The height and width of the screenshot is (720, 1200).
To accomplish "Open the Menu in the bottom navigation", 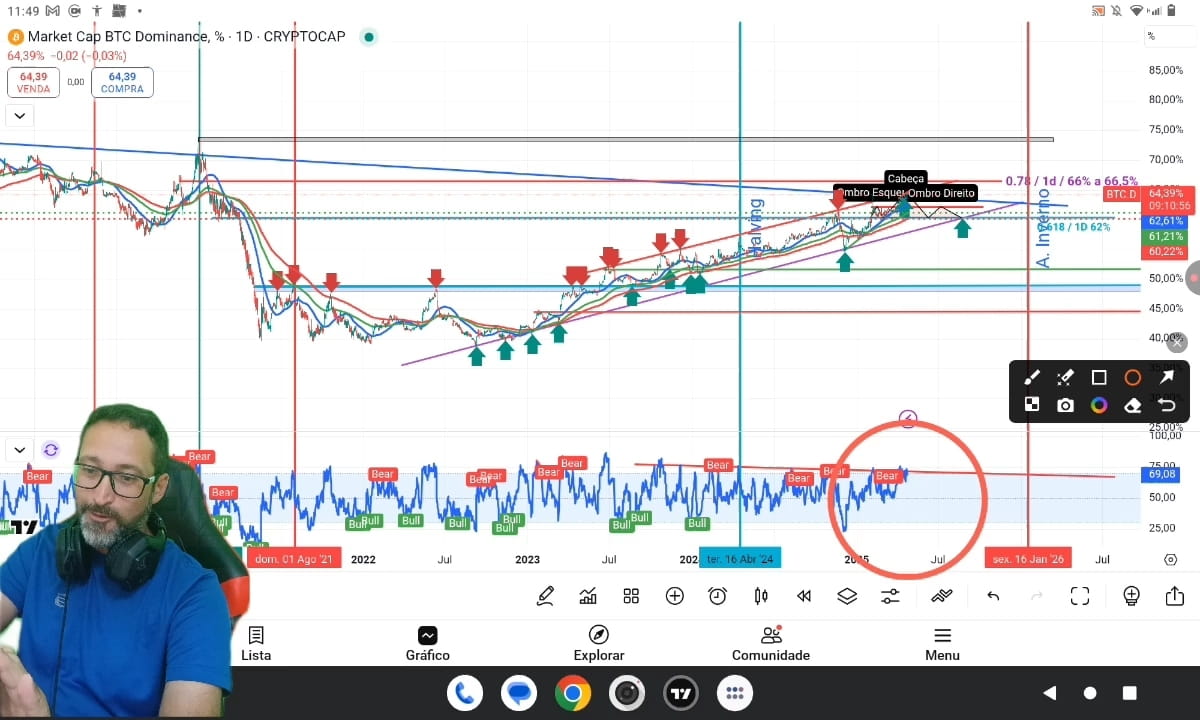I will [x=941, y=641].
